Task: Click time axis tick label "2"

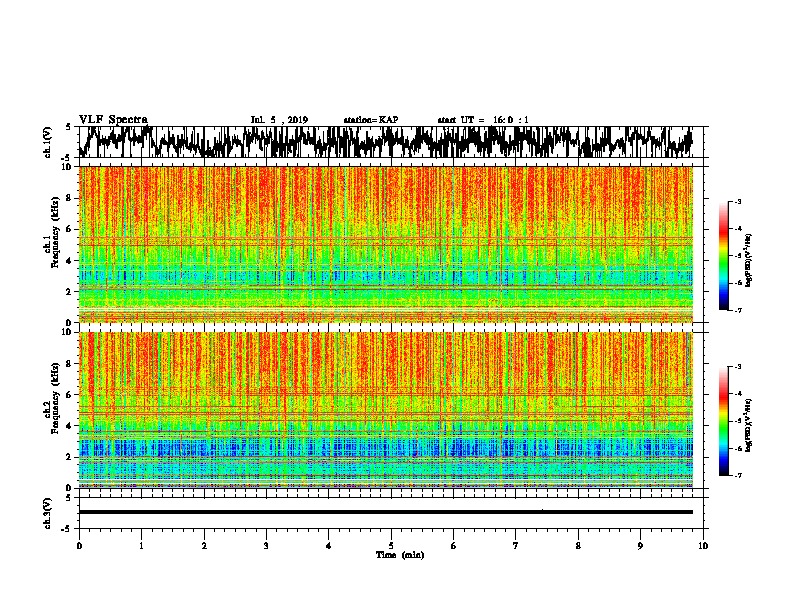Action: [204, 546]
